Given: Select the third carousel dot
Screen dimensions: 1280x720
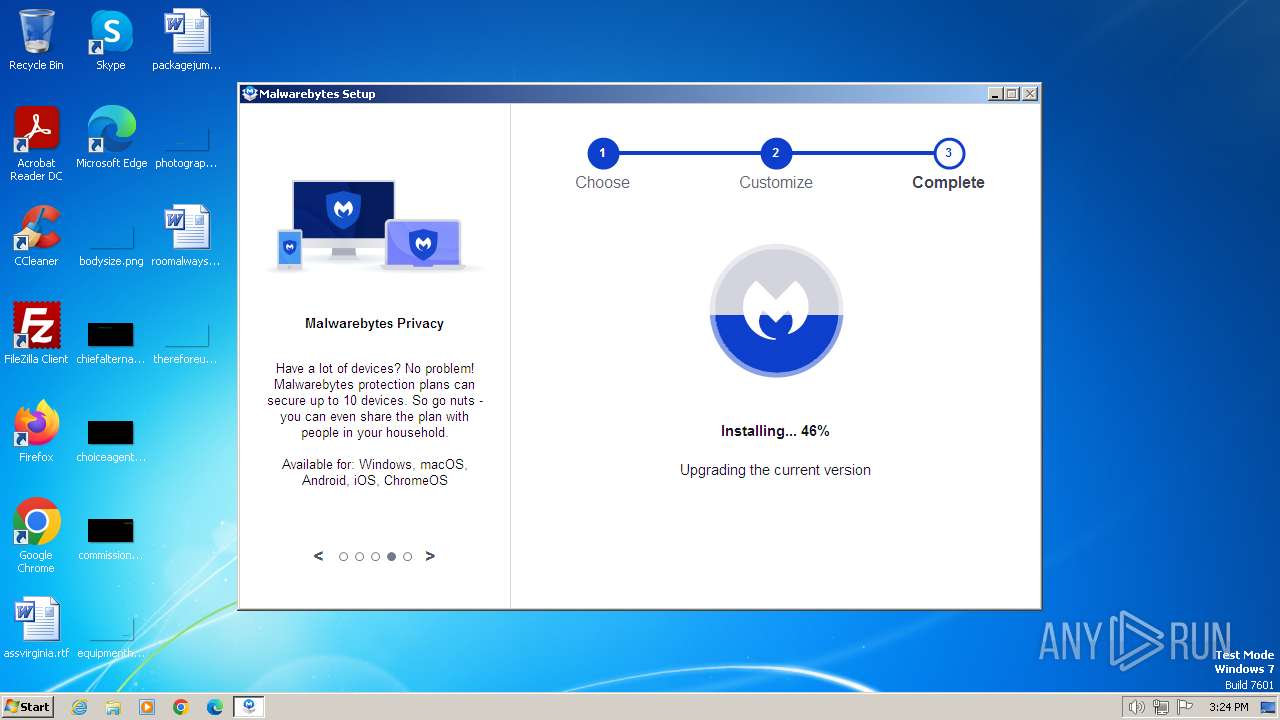Looking at the screenshot, I should point(375,557).
